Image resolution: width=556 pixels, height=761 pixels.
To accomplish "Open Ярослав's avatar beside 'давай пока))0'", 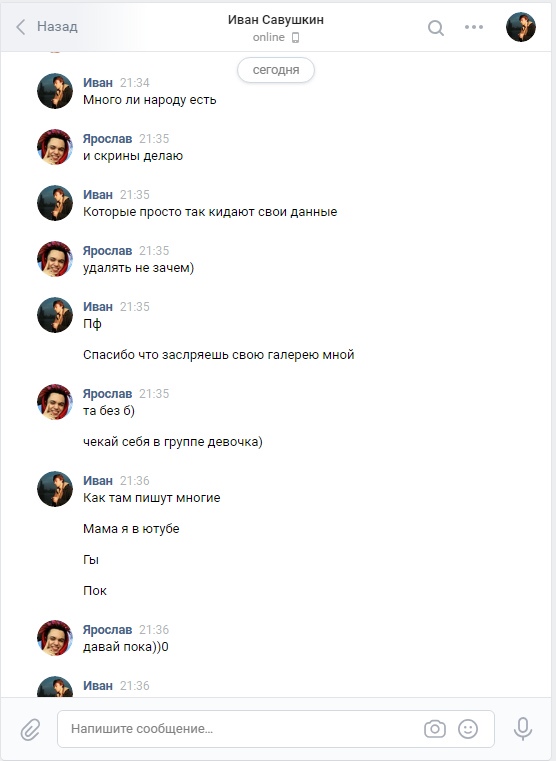I will click(x=55, y=638).
